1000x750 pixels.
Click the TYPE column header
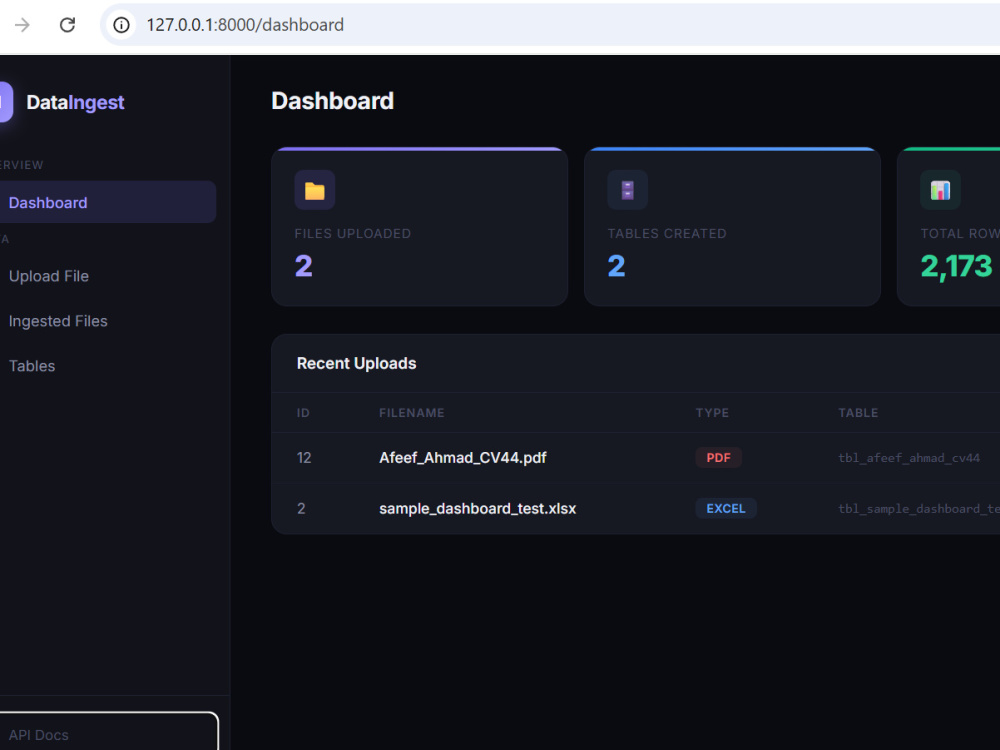[712, 413]
